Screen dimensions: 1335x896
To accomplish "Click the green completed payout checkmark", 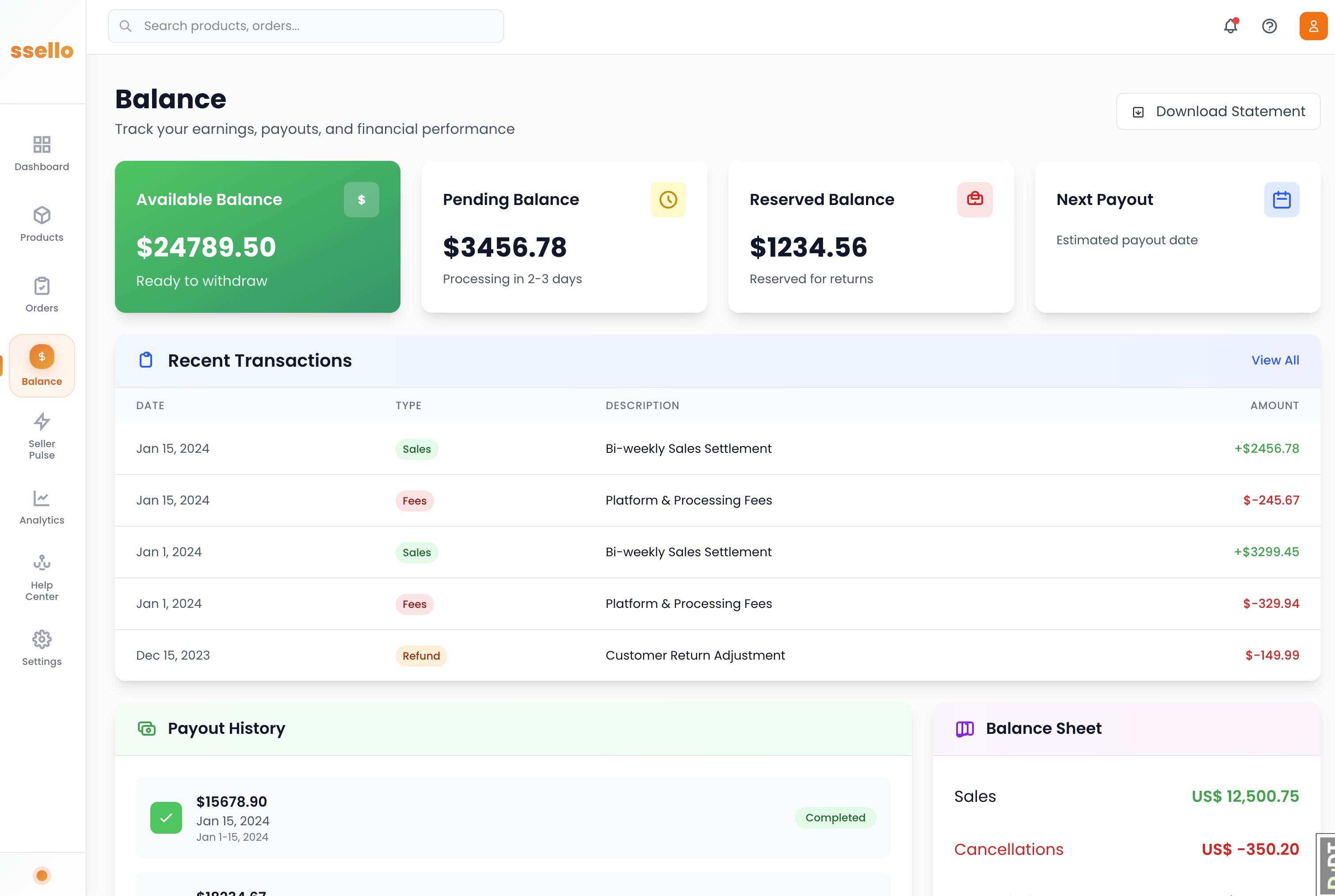I will 166,818.
